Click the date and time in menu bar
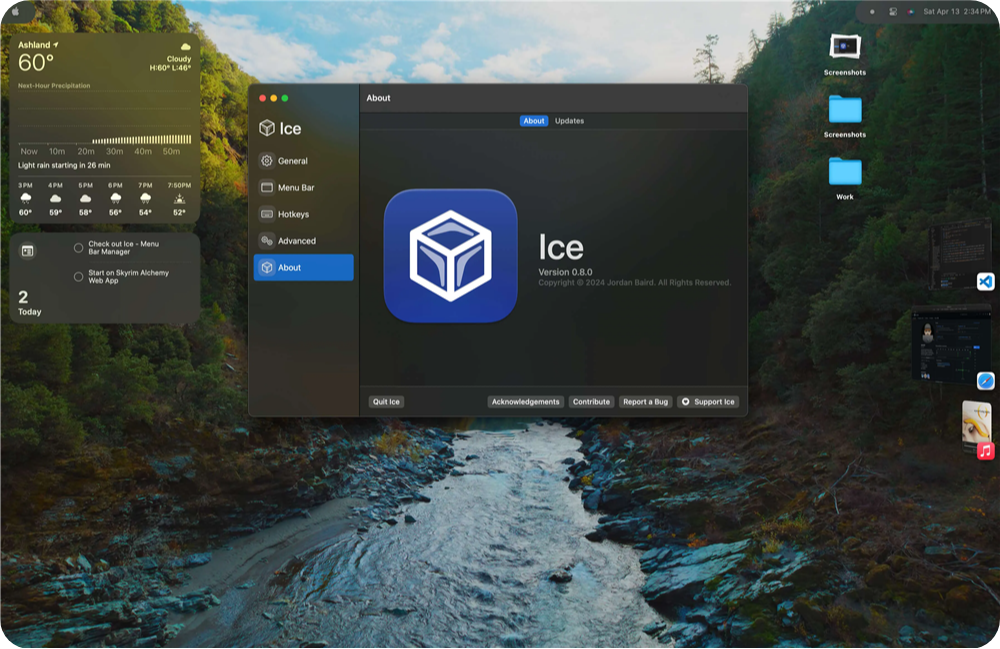 point(957,11)
